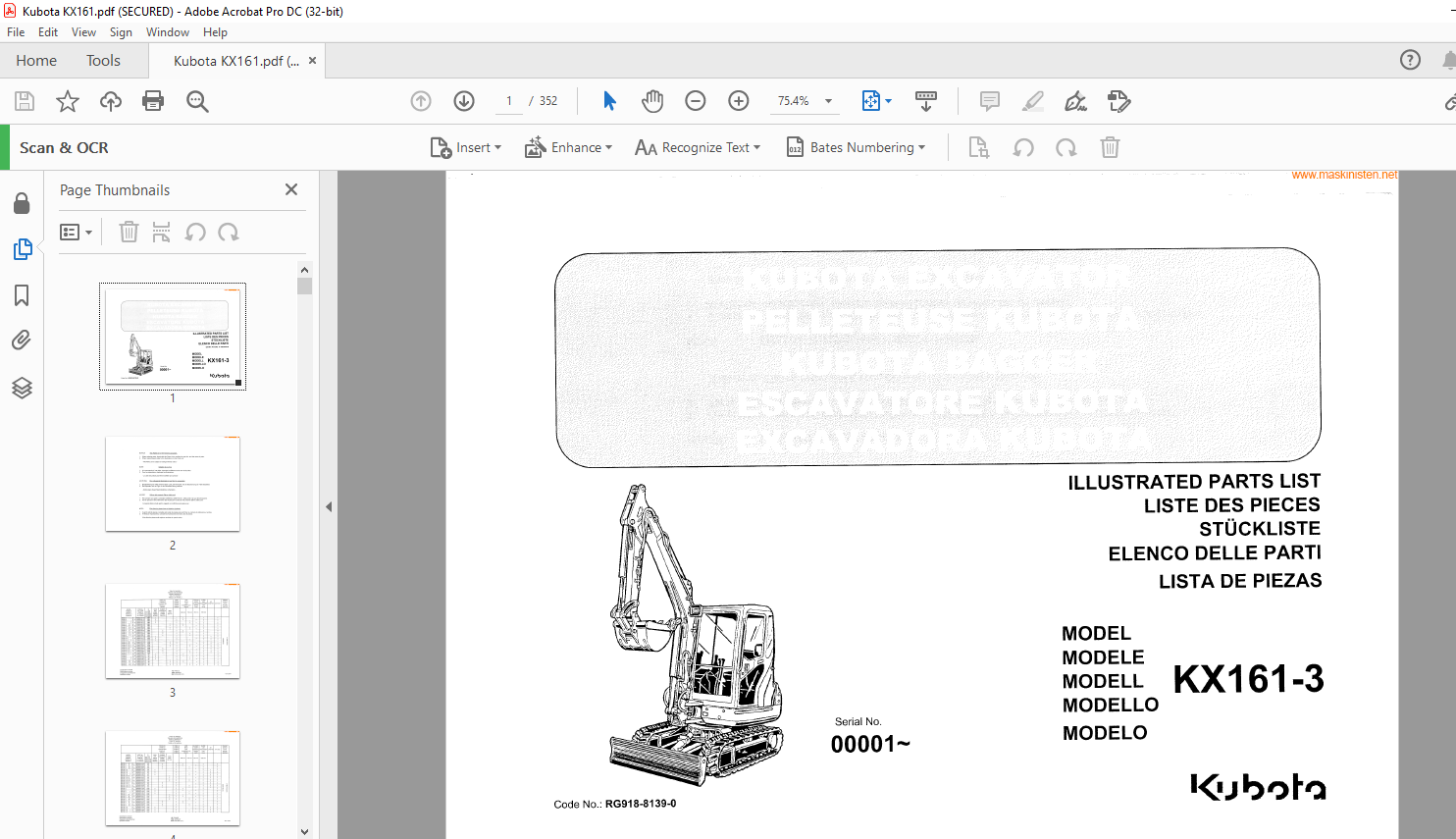Select the Kubota KX161.pdf document tab

[235, 61]
